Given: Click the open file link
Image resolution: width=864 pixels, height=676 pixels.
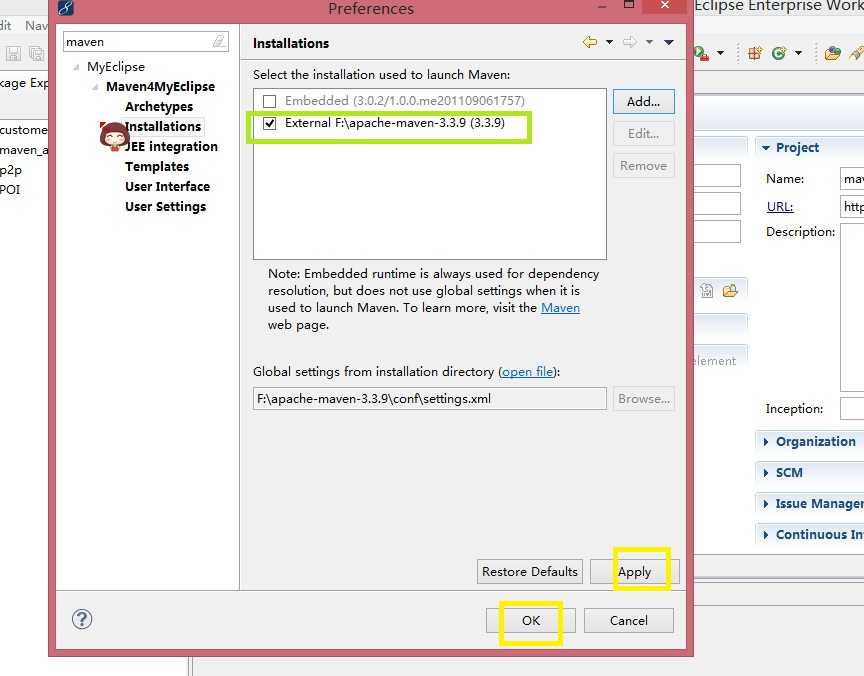Looking at the screenshot, I should 527,371.
